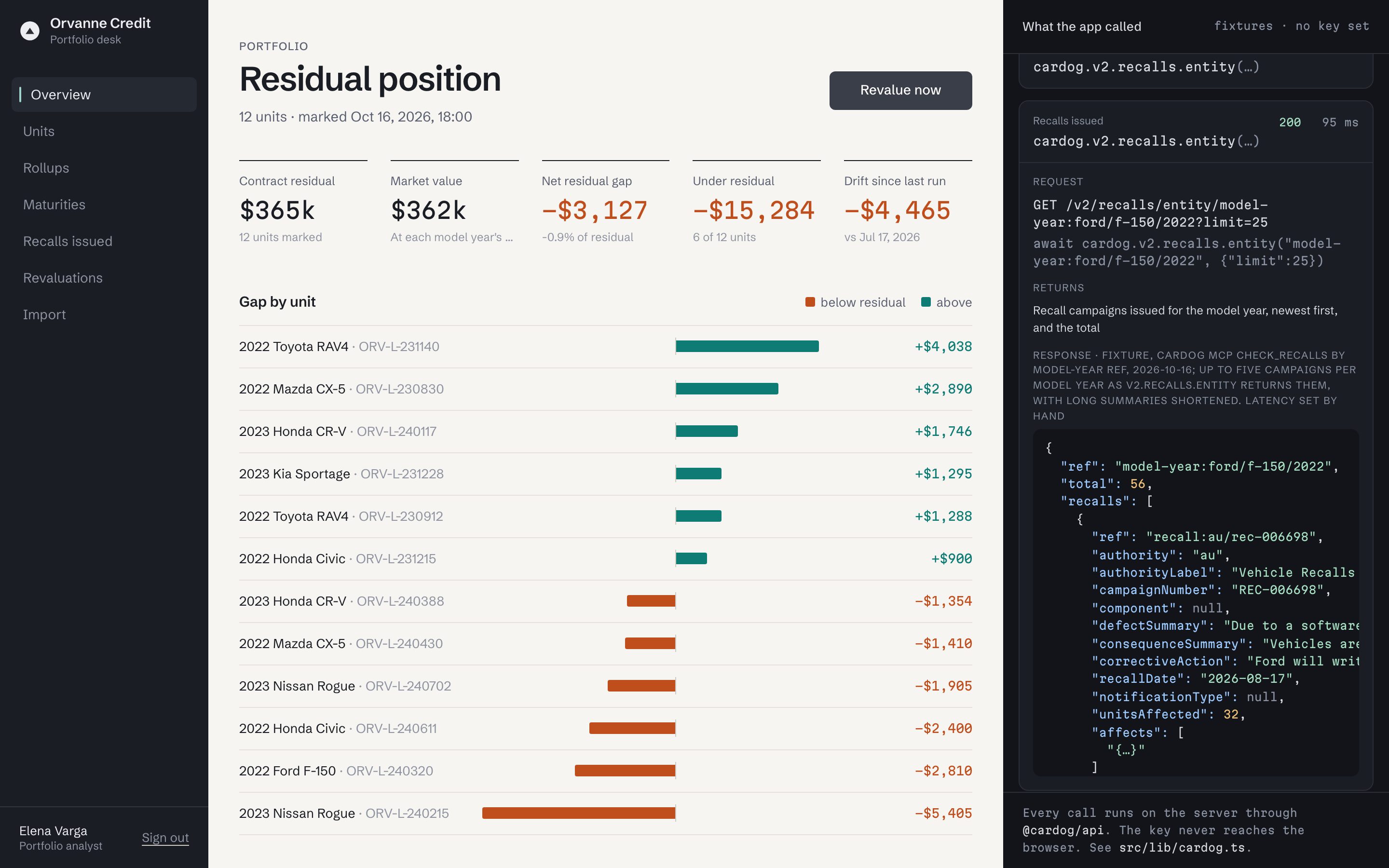This screenshot has width=1389, height=868.
Task: Click the −$5,405 gap bar
Action: point(579,813)
